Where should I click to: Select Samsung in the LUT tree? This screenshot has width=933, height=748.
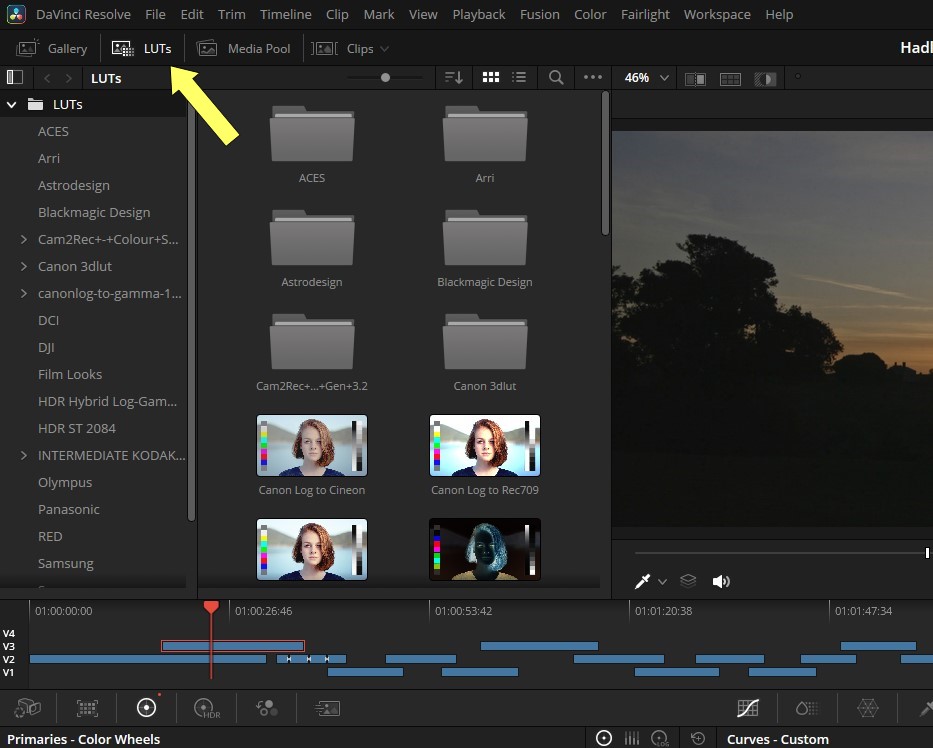(x=65, y=564)
